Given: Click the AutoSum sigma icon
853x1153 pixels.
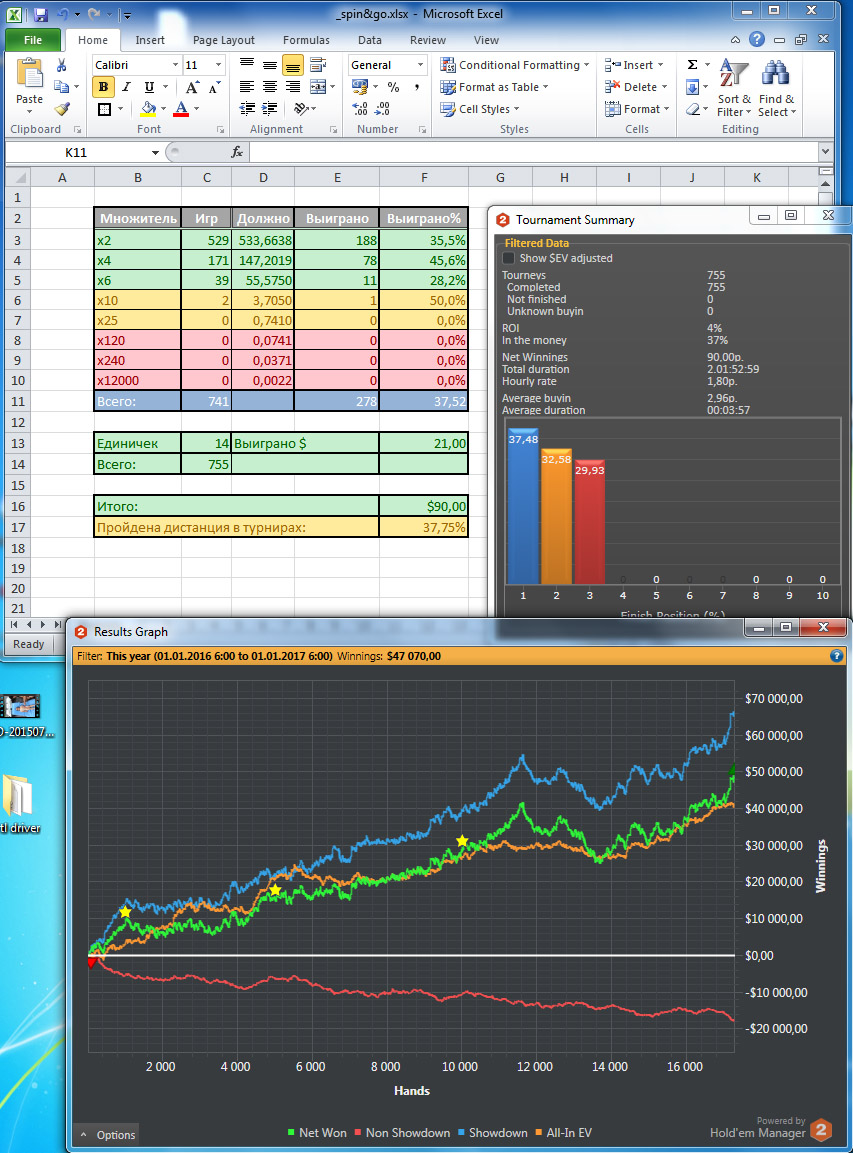Looking at the screenshot, I should point(692,65).
